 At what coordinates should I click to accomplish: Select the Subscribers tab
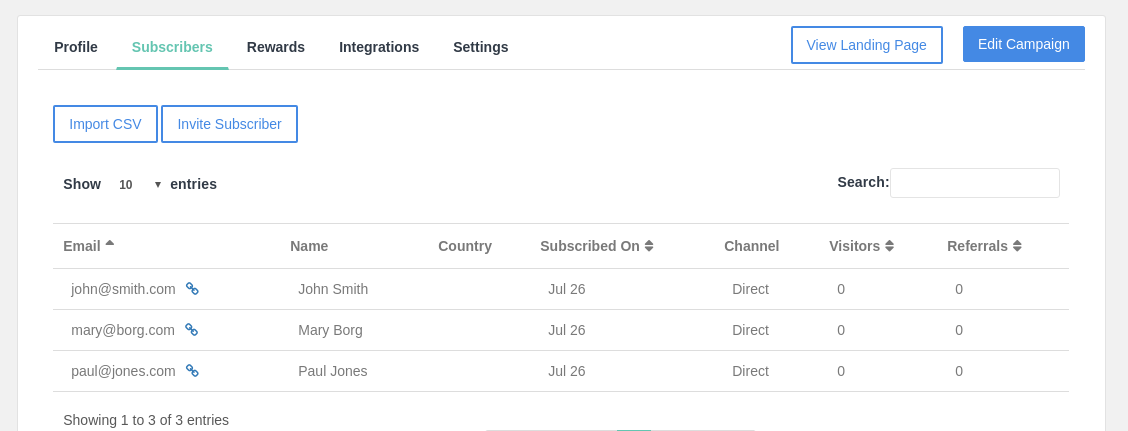(x=172, y=47)
